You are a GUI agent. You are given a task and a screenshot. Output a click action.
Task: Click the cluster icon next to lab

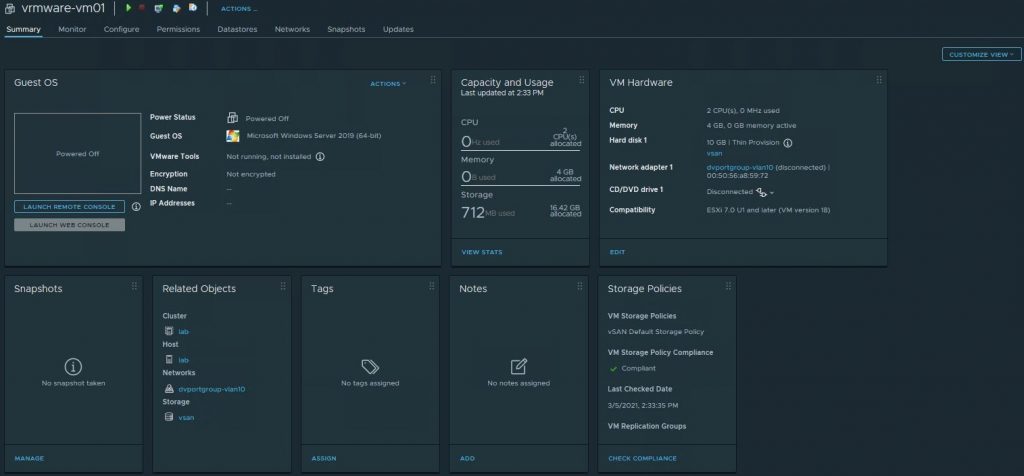[x=168, y=331]
